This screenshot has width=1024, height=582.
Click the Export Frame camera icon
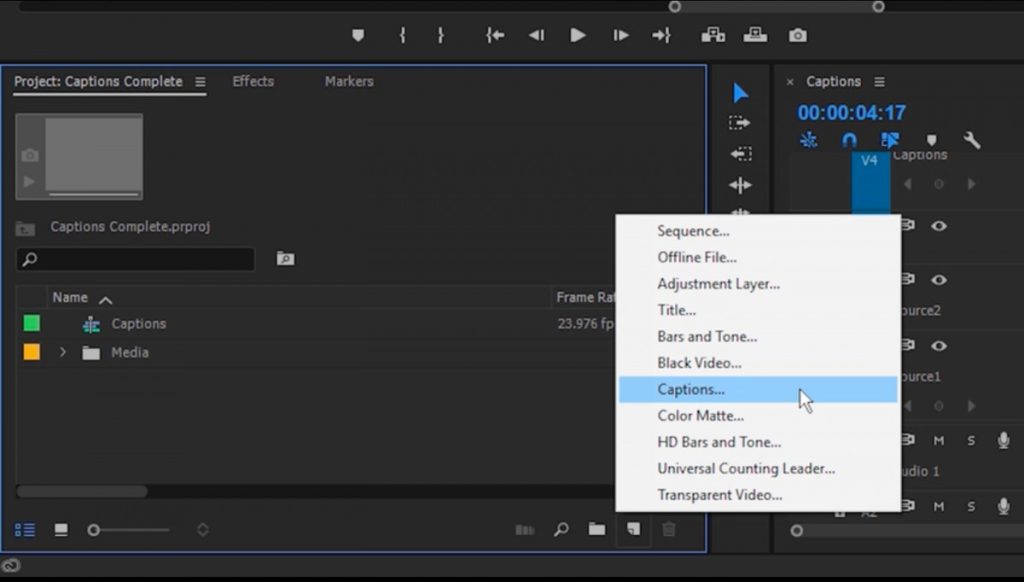point(797,35)
